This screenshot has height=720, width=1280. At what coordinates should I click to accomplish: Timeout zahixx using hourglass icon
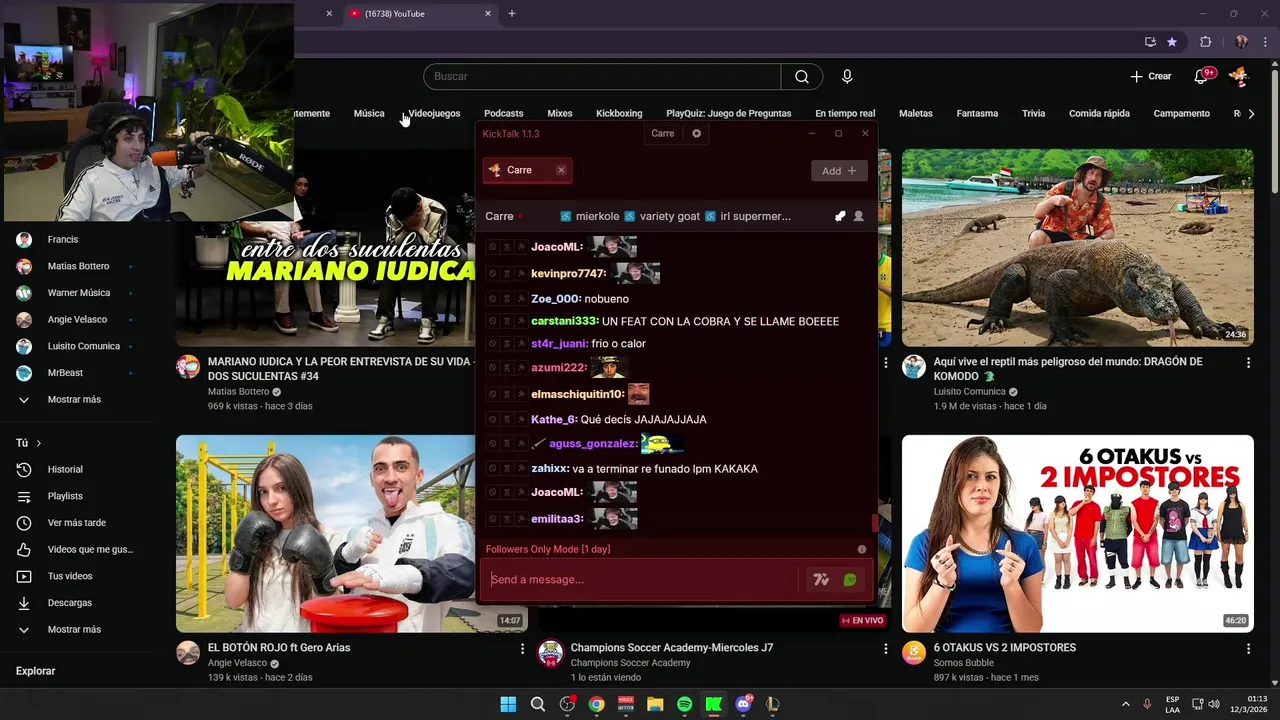(x=507, y=468)
